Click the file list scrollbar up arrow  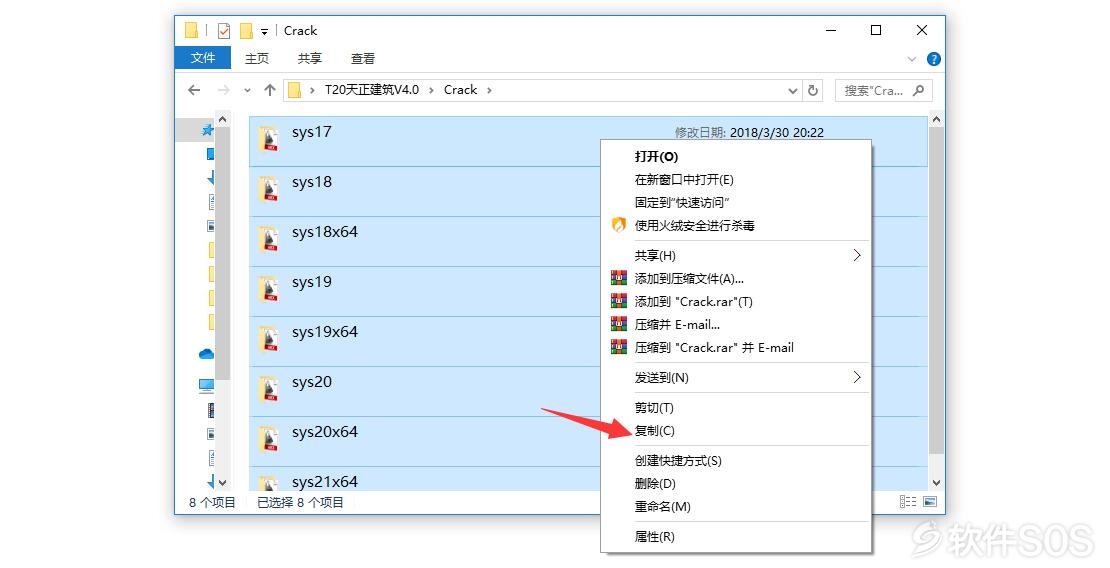[936, 120]
